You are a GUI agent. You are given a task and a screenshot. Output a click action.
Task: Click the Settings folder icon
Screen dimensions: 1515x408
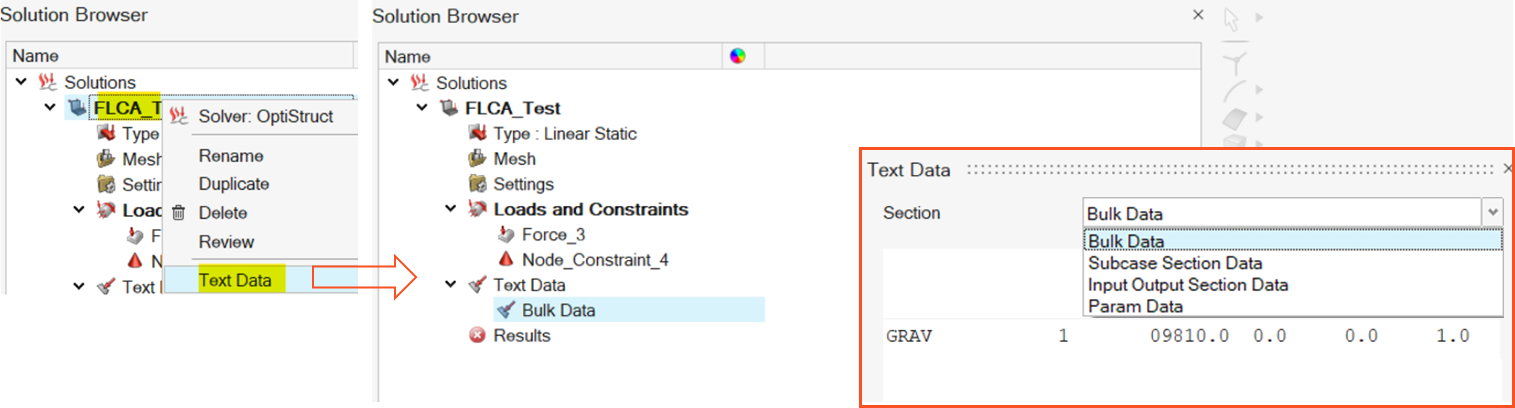coord(477,184)
